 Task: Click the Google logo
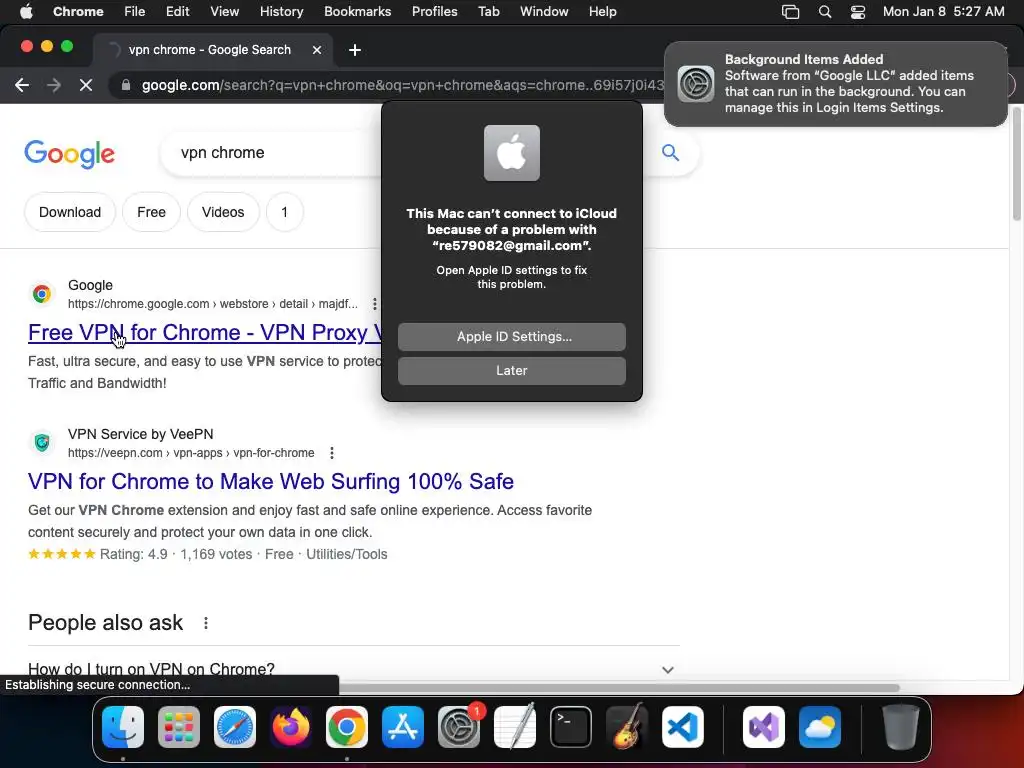click(69, 154)
